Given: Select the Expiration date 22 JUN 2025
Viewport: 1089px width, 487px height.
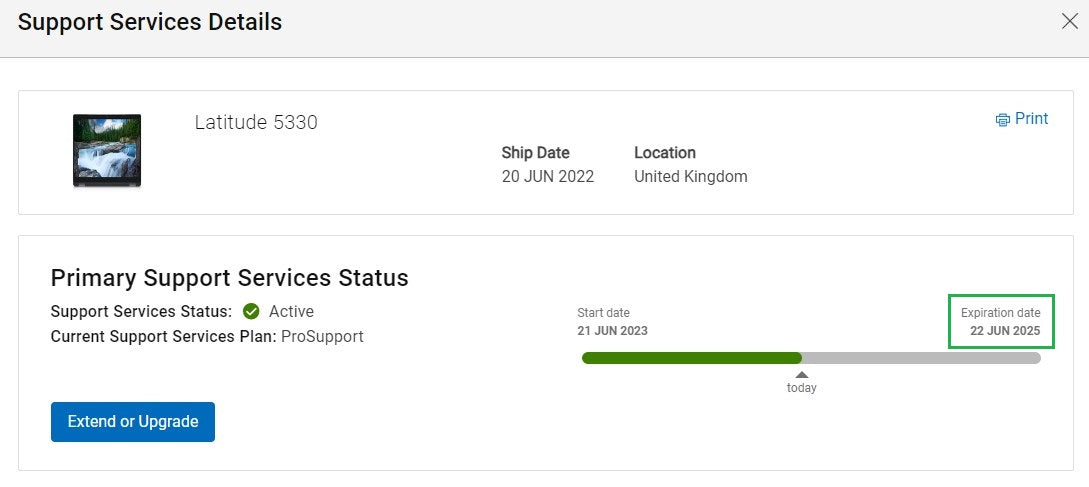Looking at the screenshot, I should click(x=1001, y=322).
